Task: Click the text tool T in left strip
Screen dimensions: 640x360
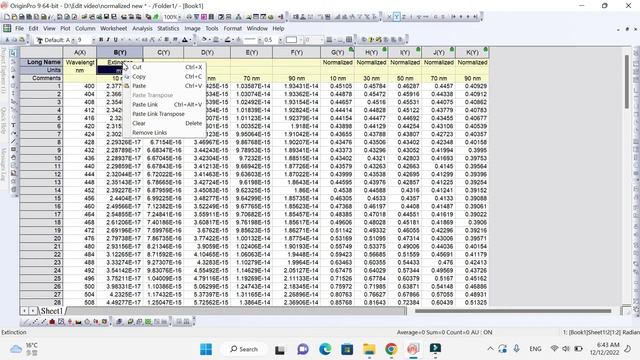Action: 13,125
